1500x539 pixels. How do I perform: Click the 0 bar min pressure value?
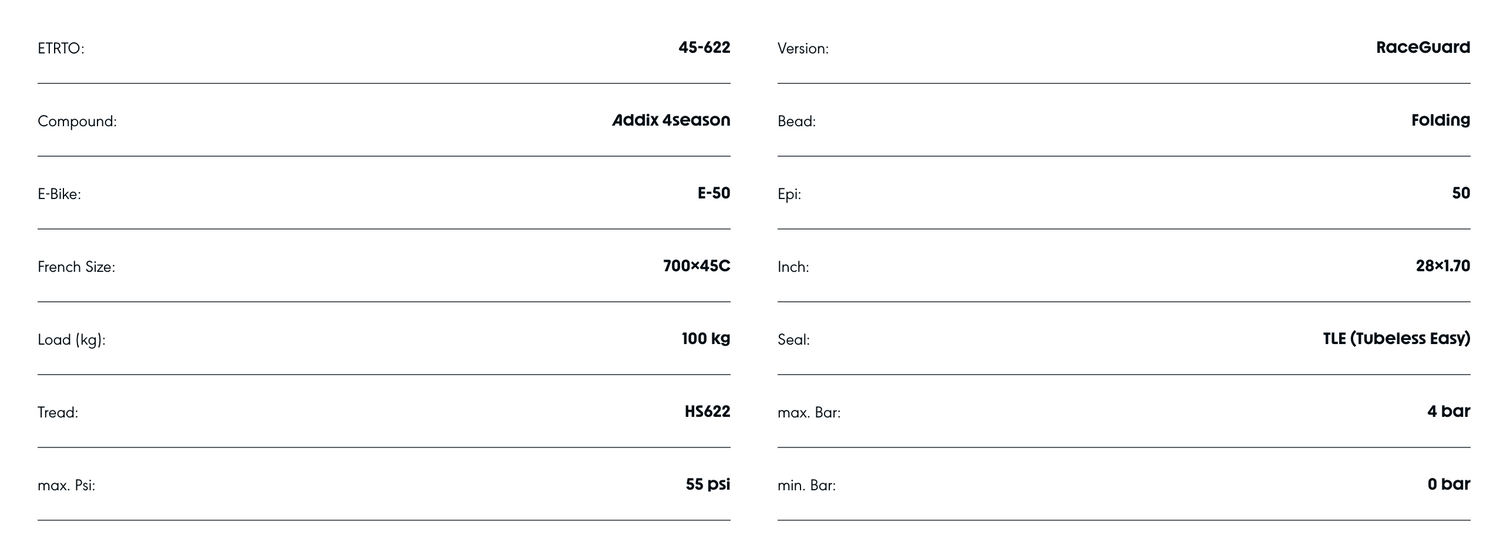click(1448, 485)
